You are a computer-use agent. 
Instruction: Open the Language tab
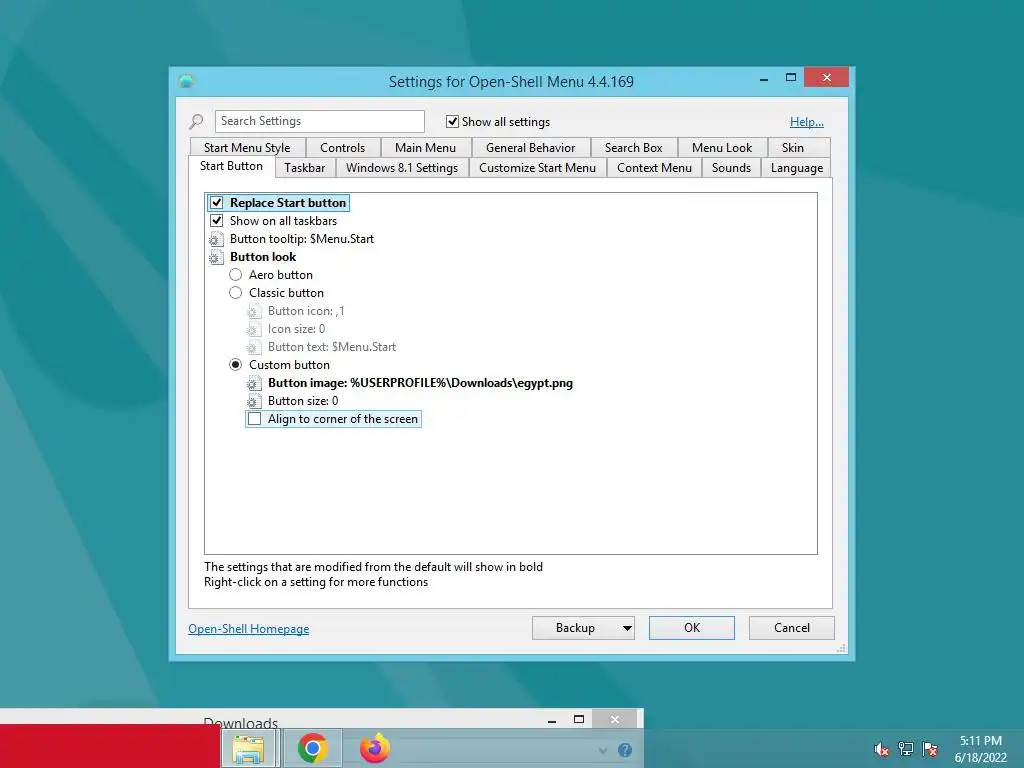[797, 168]
